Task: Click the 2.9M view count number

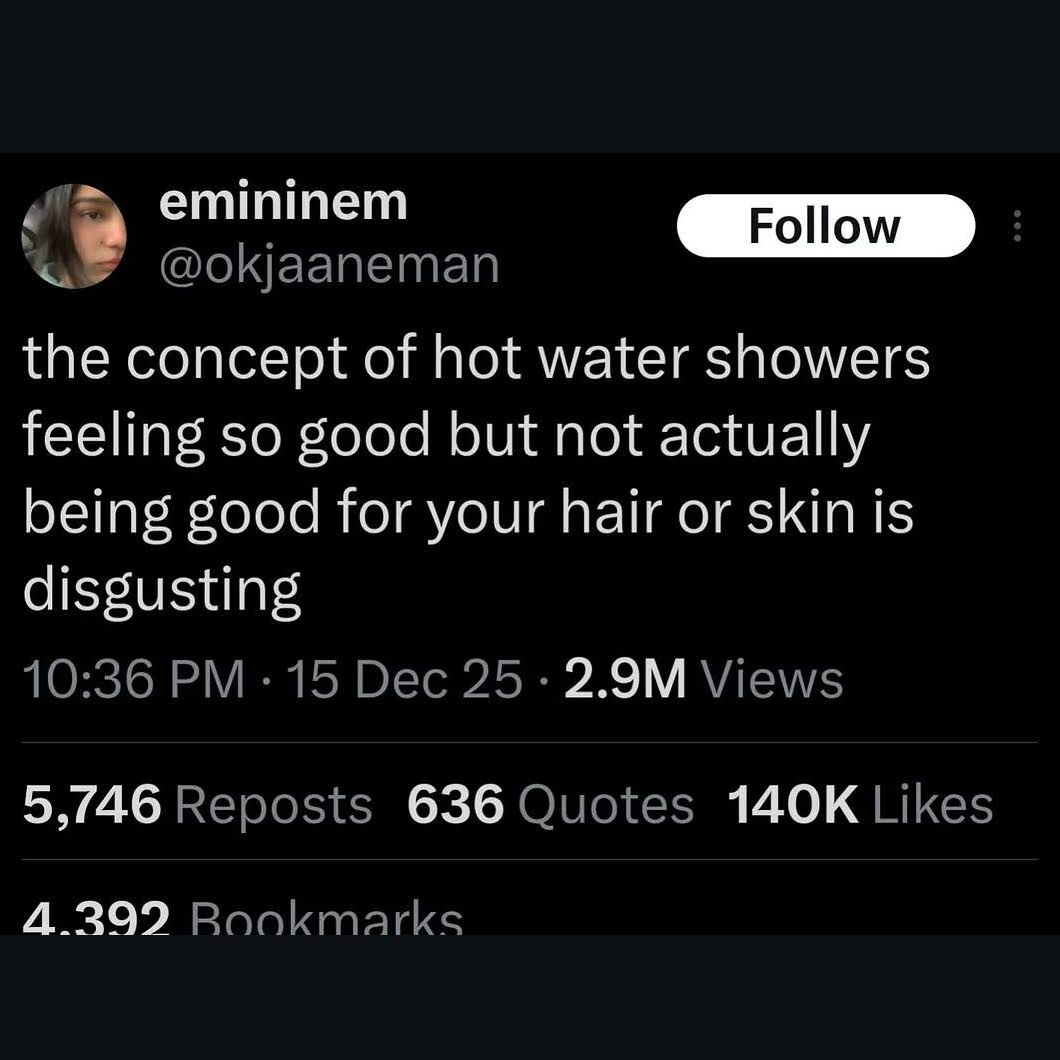Action: [x=625, y=680]
